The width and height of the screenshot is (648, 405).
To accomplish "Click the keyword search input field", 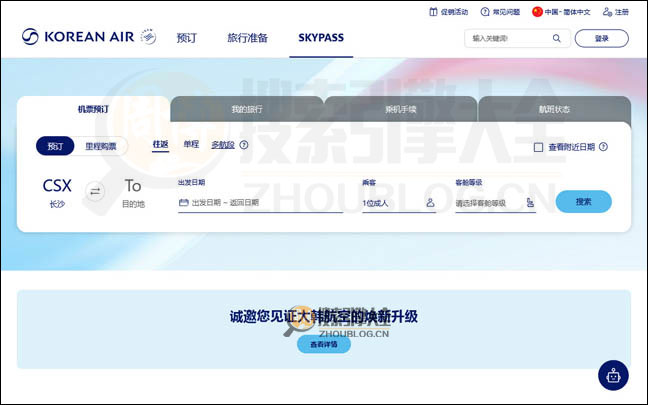I will (517, 38).
